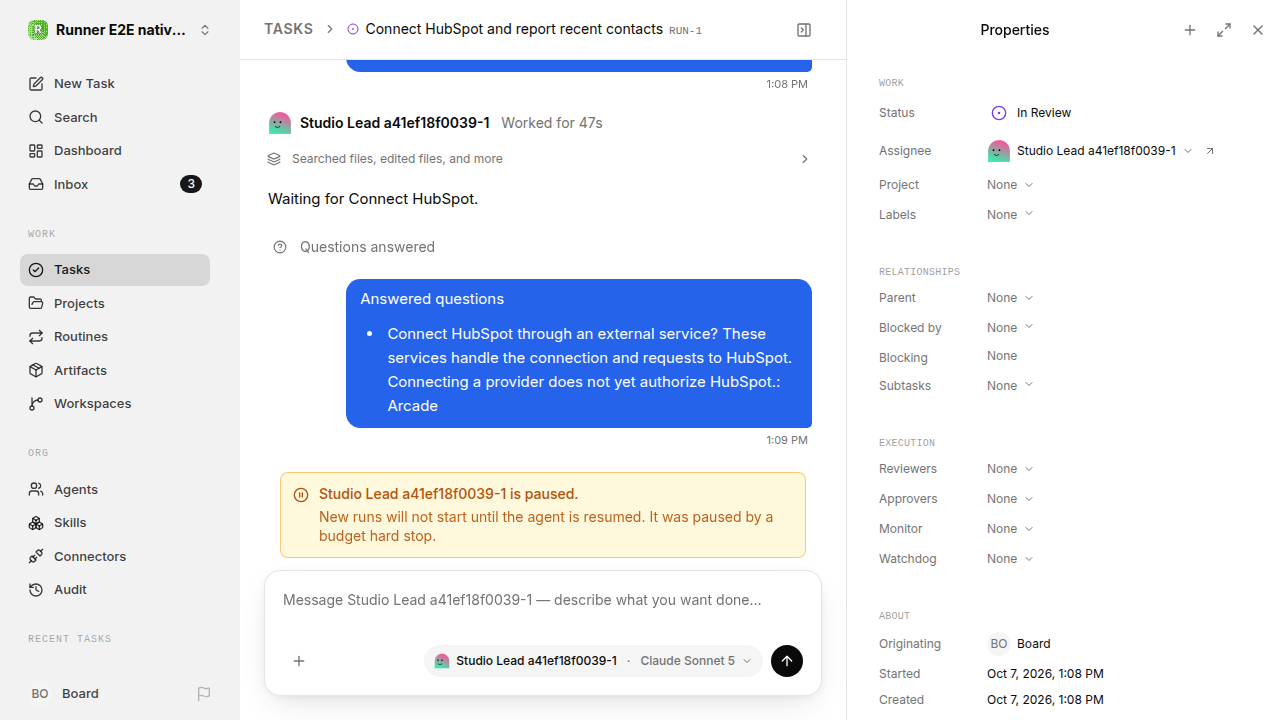1280x720 pixels.
Task: Open Routines page
Action: (x=115, y=336)
